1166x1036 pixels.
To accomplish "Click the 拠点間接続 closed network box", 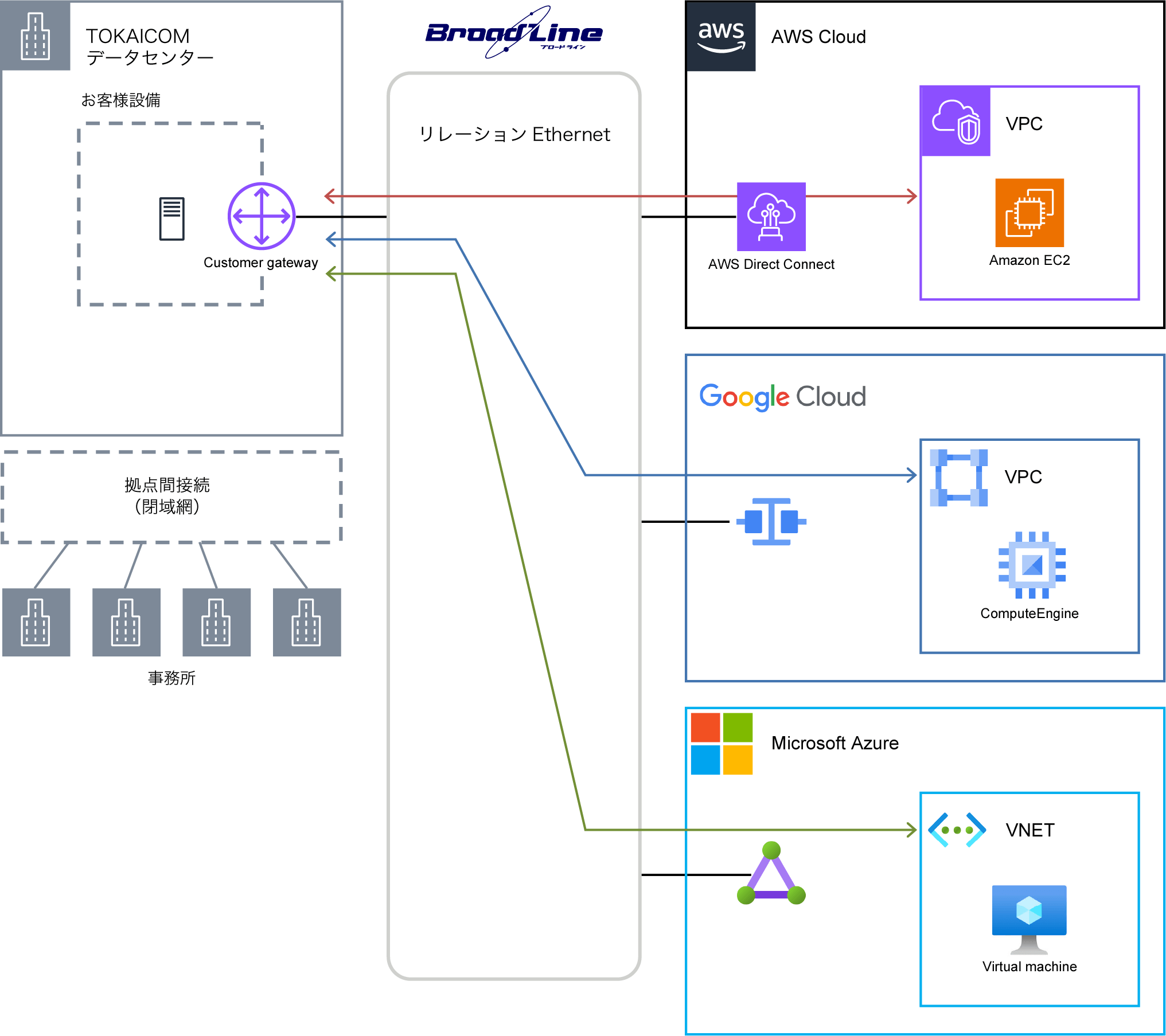I will (x=171, y=497).
